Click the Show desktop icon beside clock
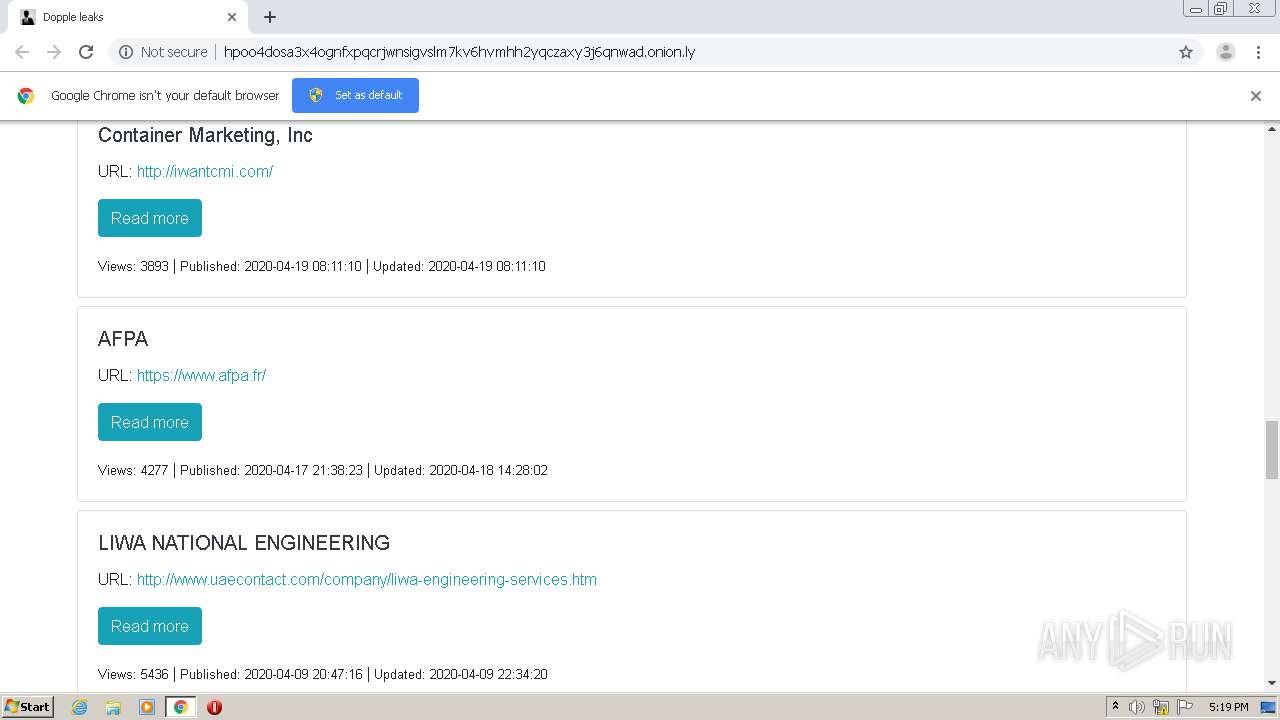Screen dimensions: 1280x720 [1268, 707]
